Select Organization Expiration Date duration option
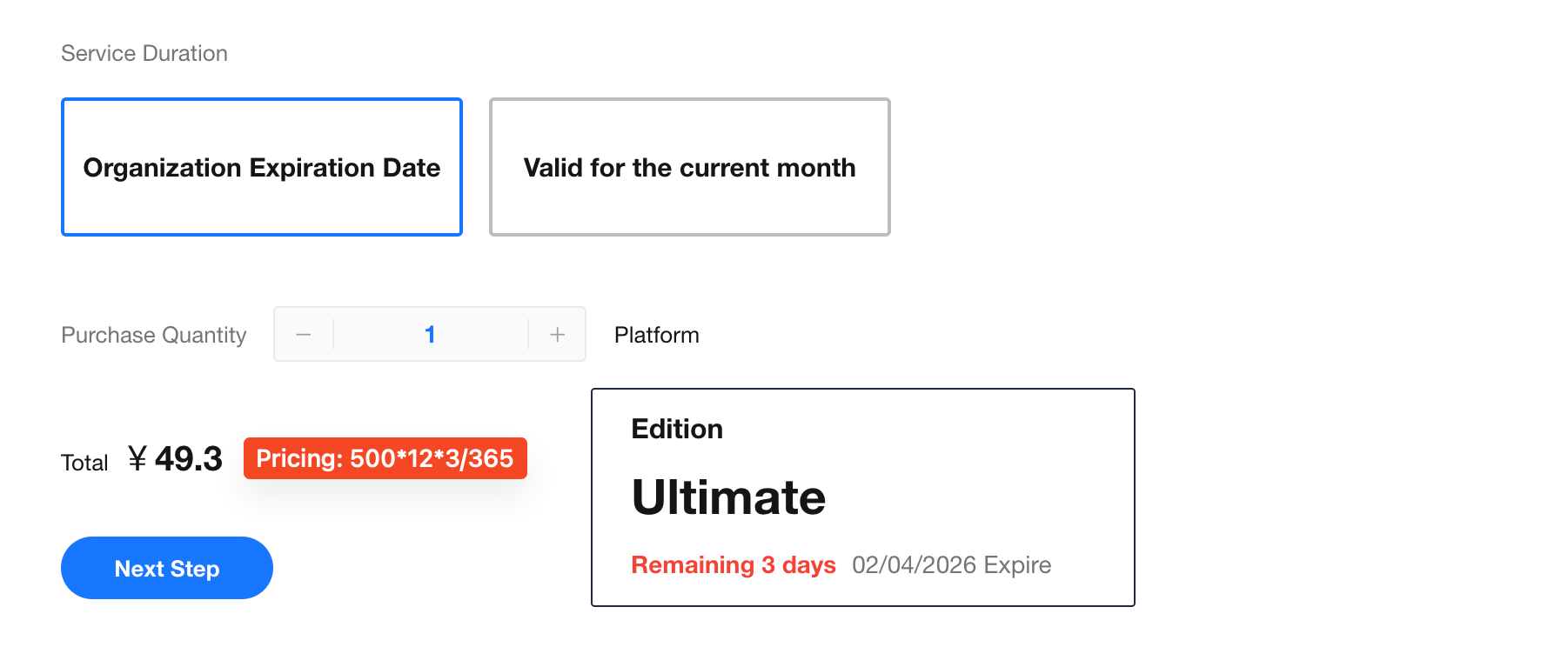The height and width of the screenshot is (647, 1568). (x=262, y=167)
